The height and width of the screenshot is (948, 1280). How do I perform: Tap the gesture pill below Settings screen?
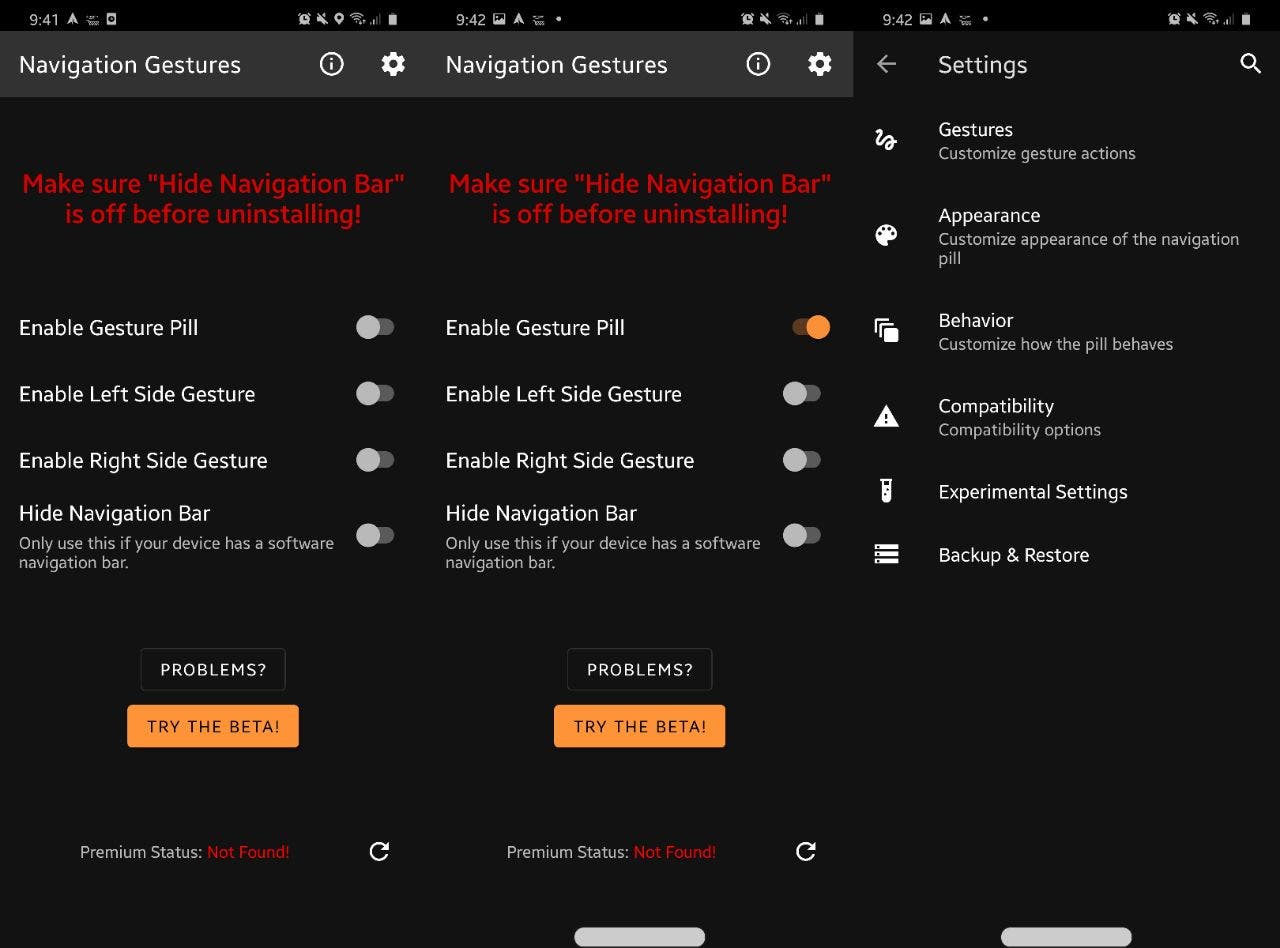point(1066,937)
